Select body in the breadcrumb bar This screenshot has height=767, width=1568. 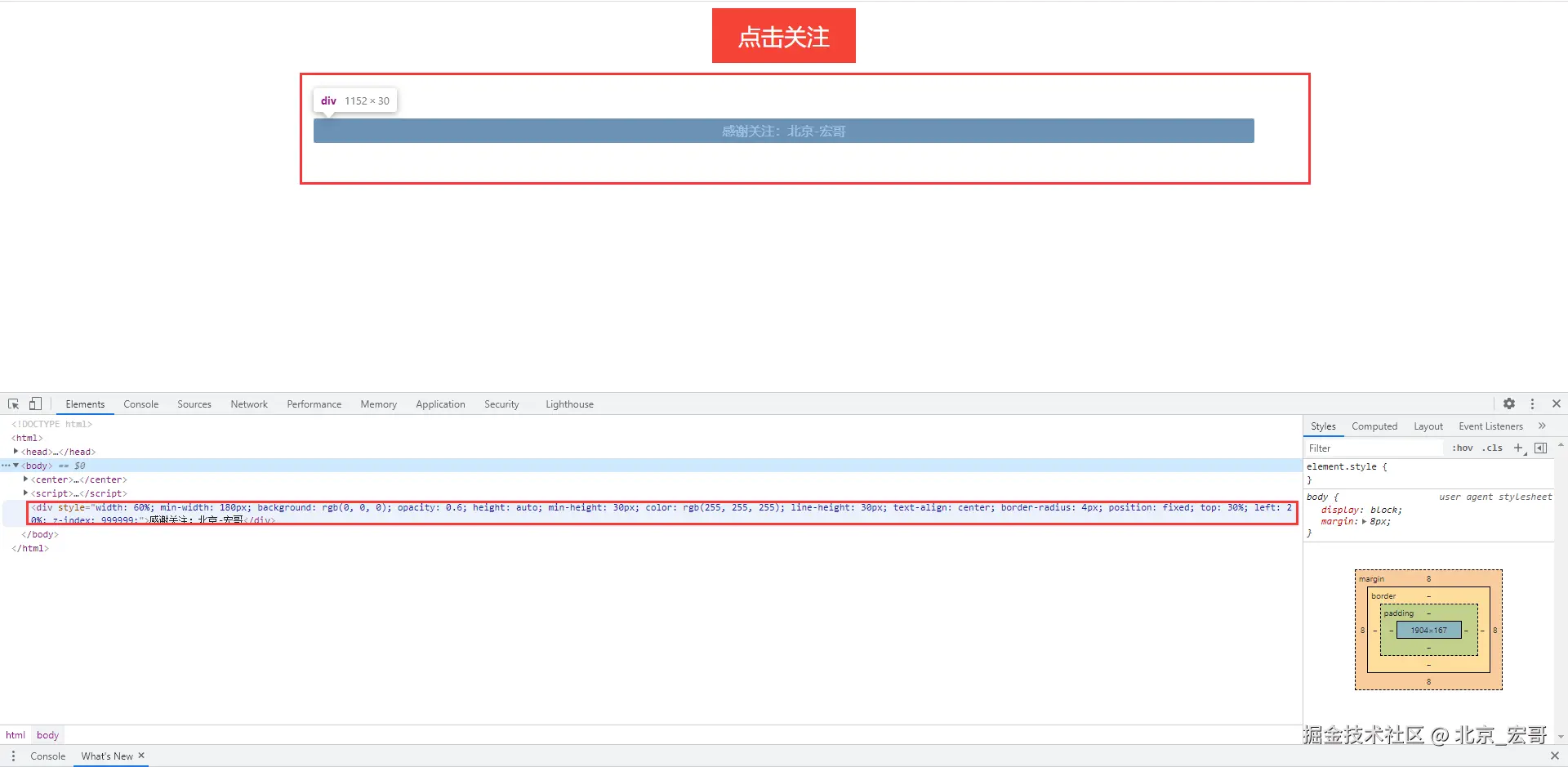coord(47,735)
